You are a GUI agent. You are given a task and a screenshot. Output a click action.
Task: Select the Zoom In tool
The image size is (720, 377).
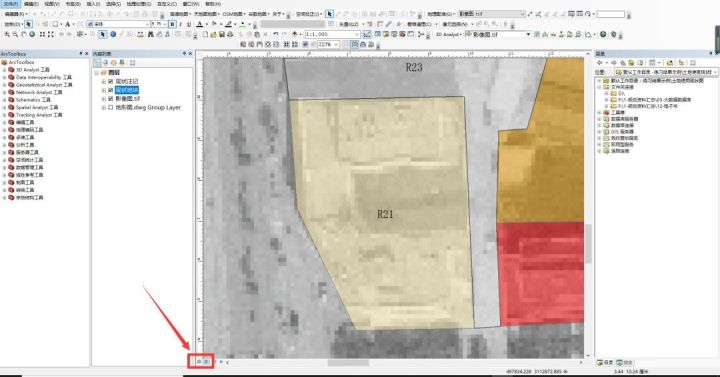pos(7,34)
